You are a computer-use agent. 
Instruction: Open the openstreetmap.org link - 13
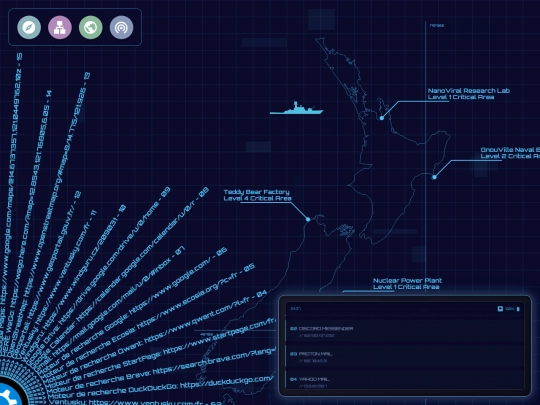click(48, 215)
